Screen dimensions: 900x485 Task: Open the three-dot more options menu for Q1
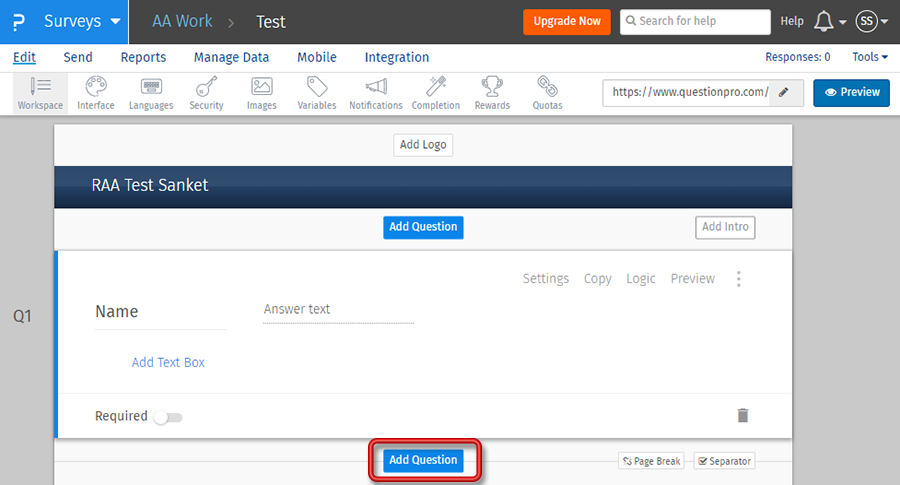739,279
